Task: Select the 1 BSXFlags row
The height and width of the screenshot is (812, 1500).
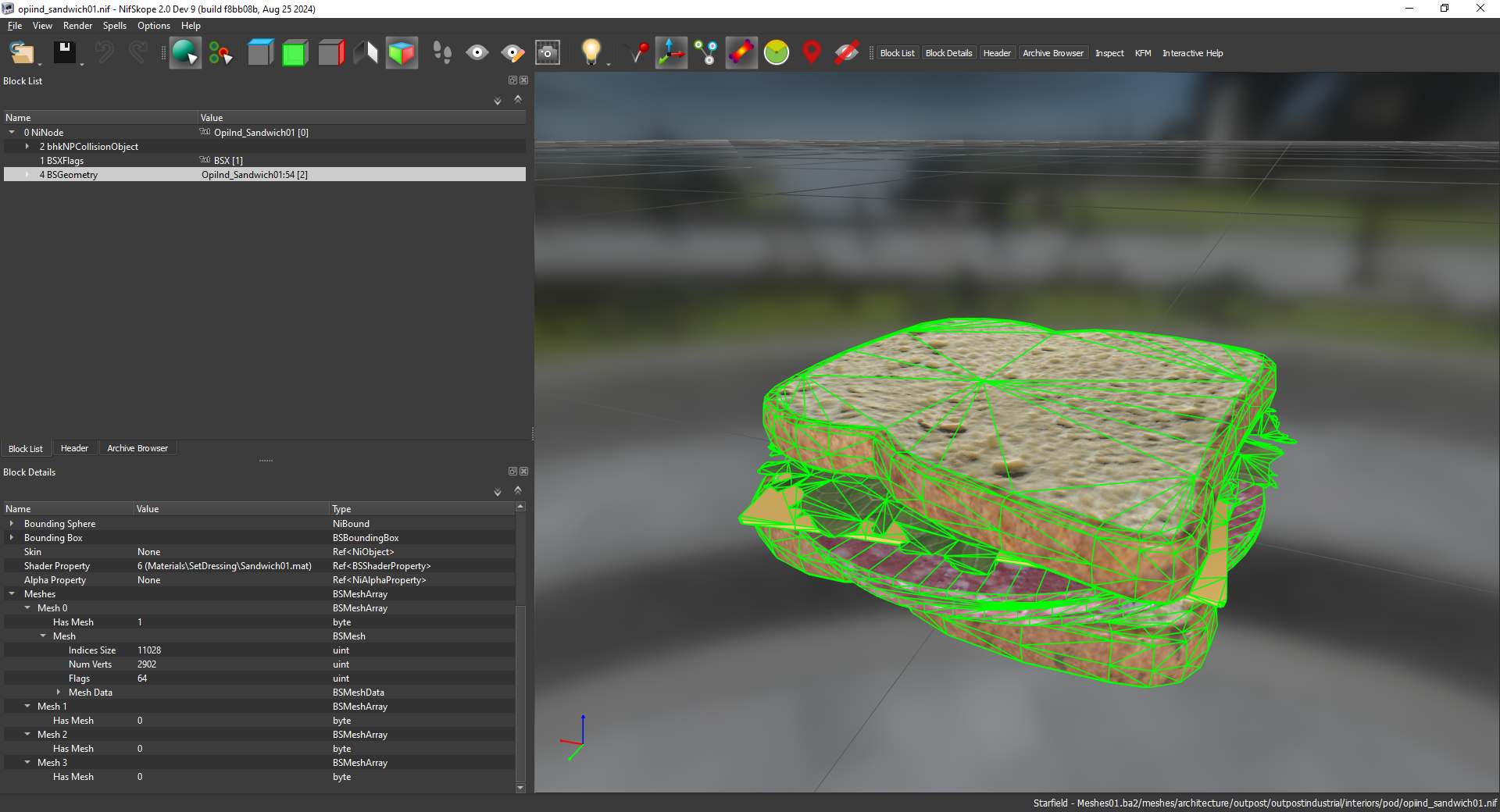Action: 264,161
